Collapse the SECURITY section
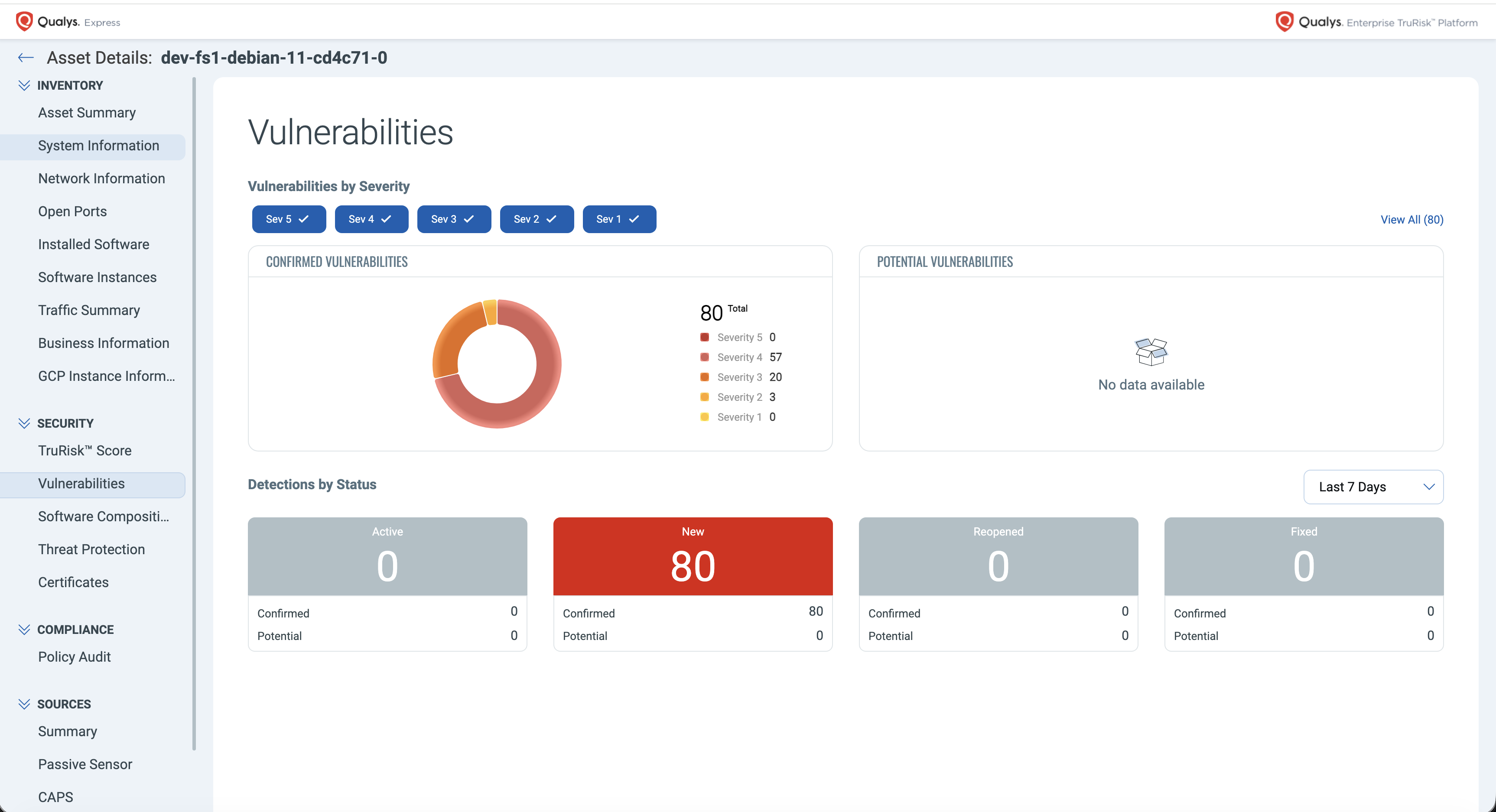 (24, 423)
